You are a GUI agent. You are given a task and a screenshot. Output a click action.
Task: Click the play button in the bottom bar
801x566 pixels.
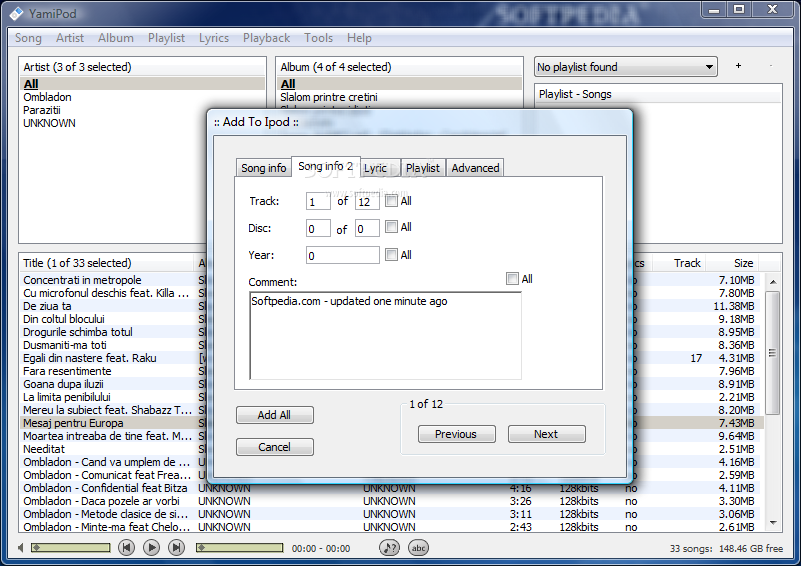(x=151, y=548)
